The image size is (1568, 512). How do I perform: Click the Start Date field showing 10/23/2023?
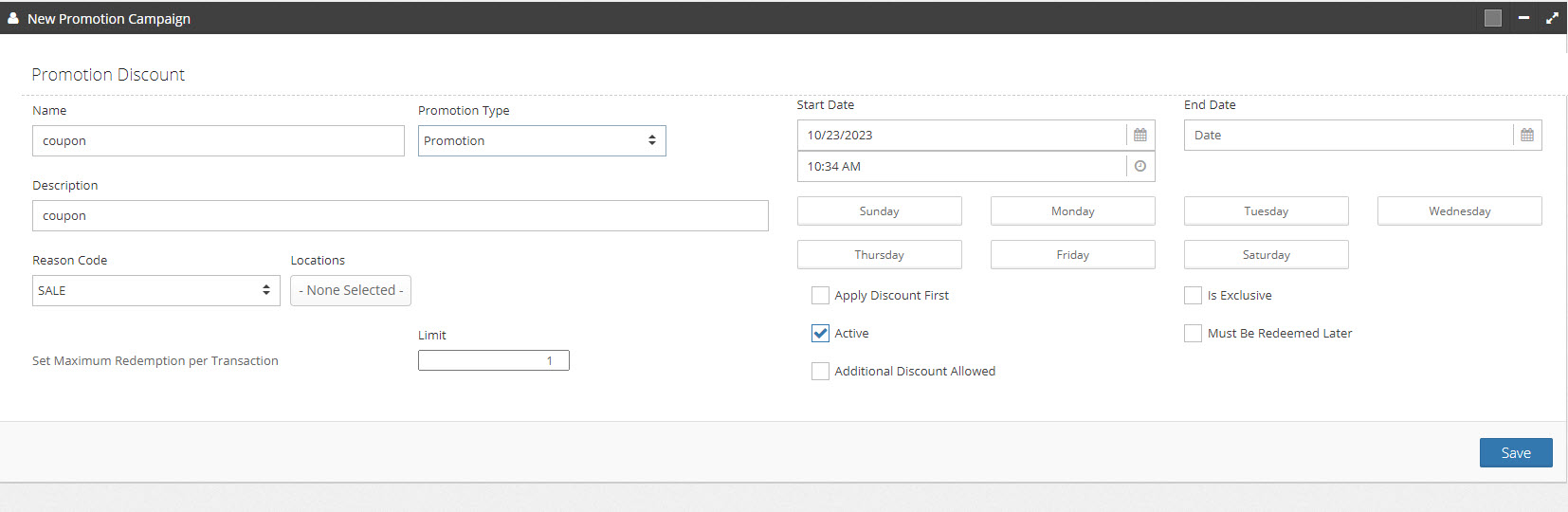(x=962, y=136)
